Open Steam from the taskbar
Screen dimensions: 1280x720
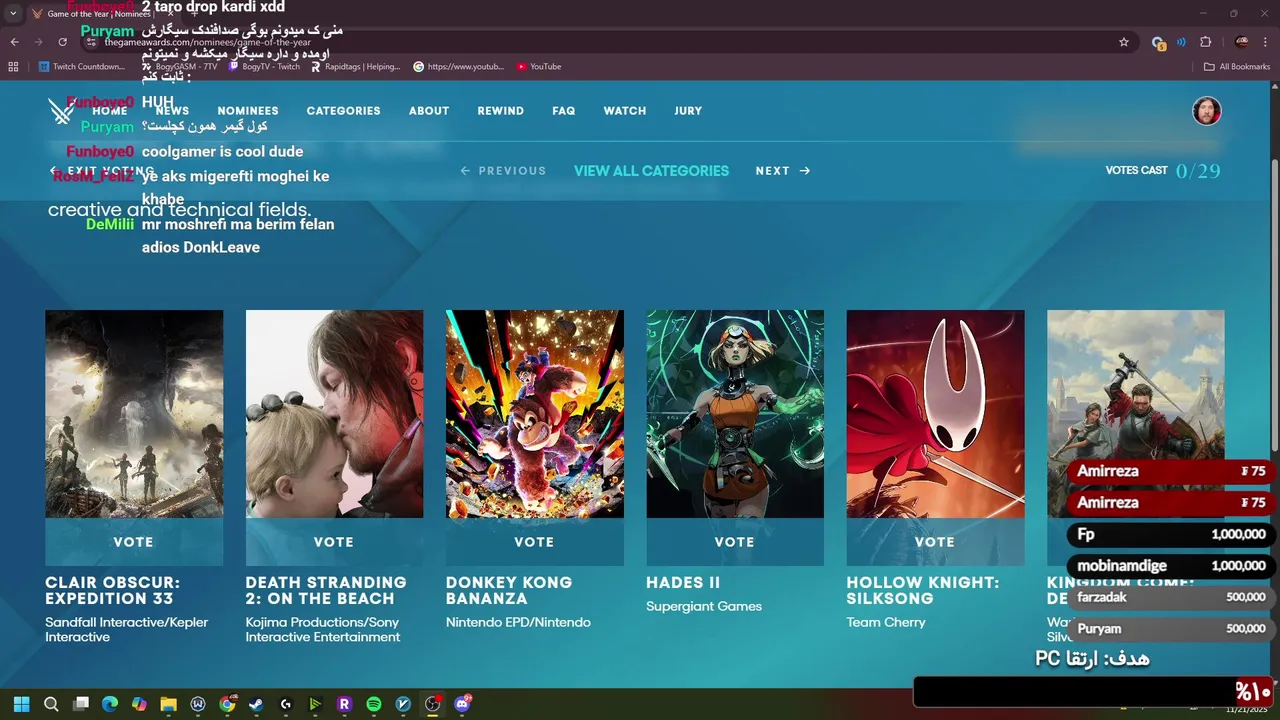256,704
